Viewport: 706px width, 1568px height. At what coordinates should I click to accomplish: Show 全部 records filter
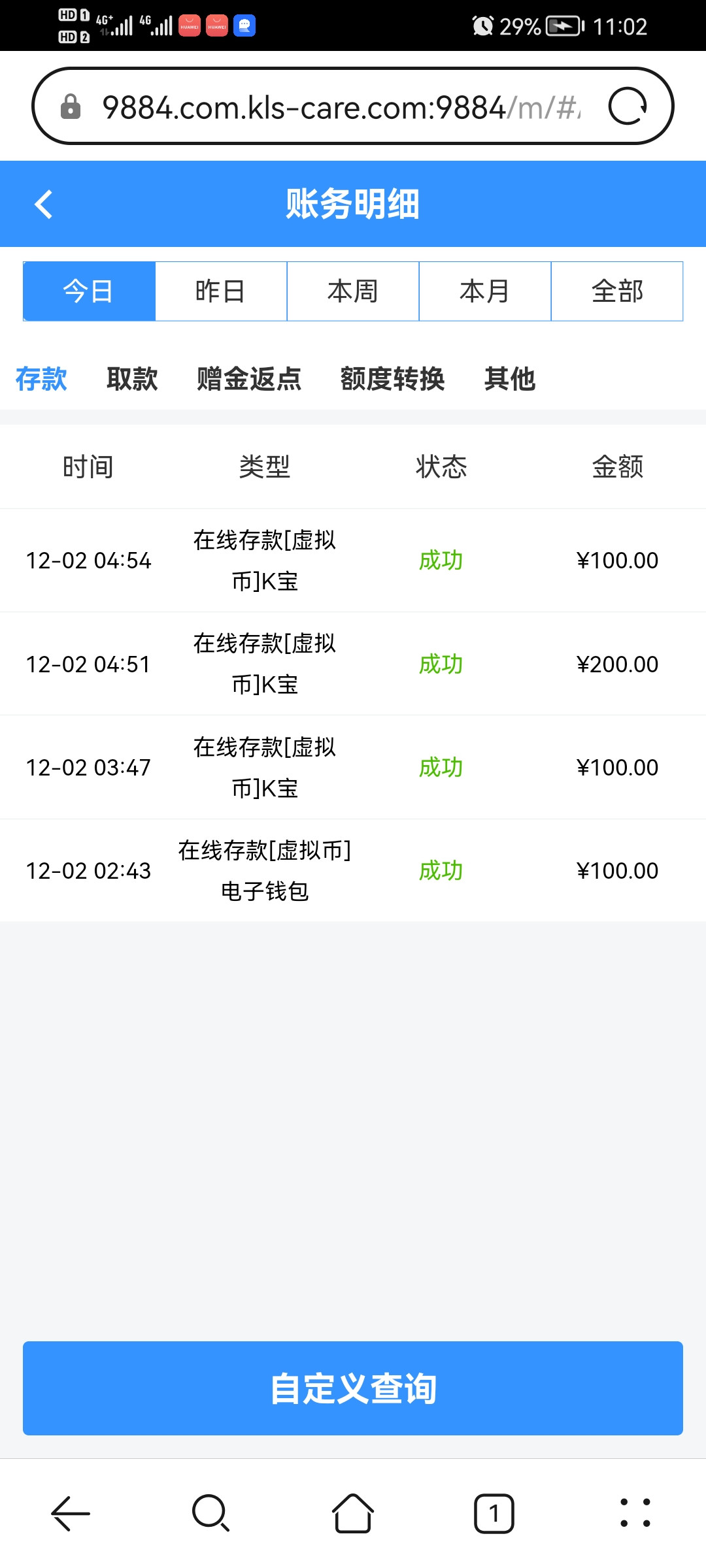pyautogui.click(x=617, y=291)
